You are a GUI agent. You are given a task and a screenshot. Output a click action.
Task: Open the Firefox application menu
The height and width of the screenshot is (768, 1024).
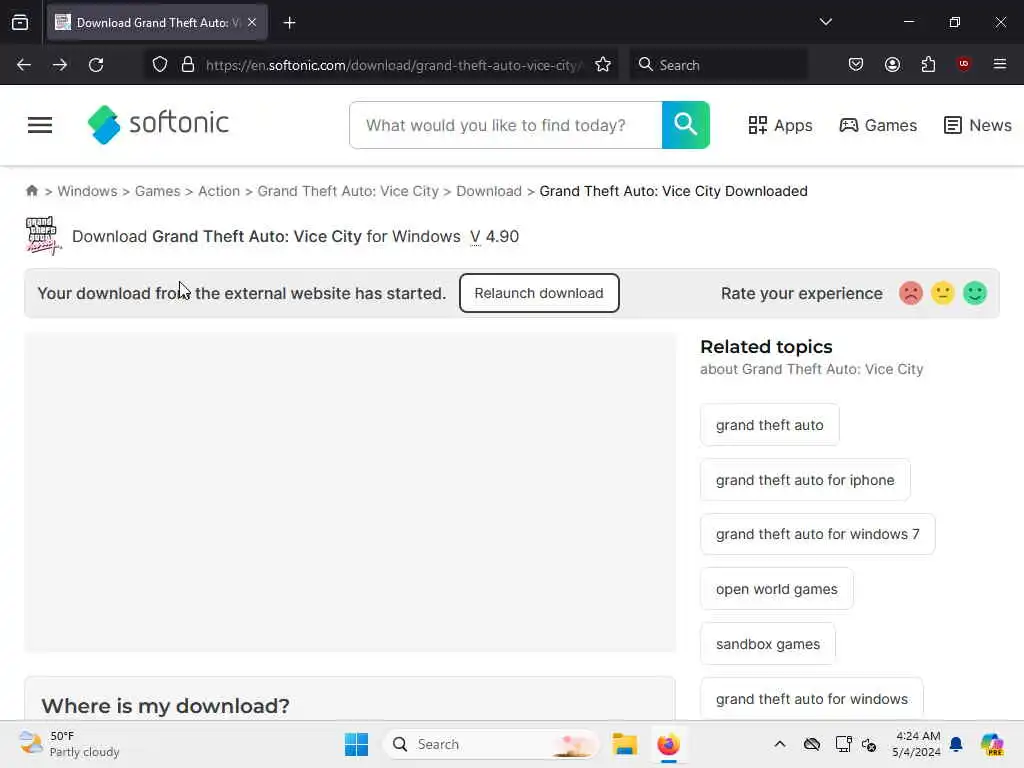click(999, 64)
